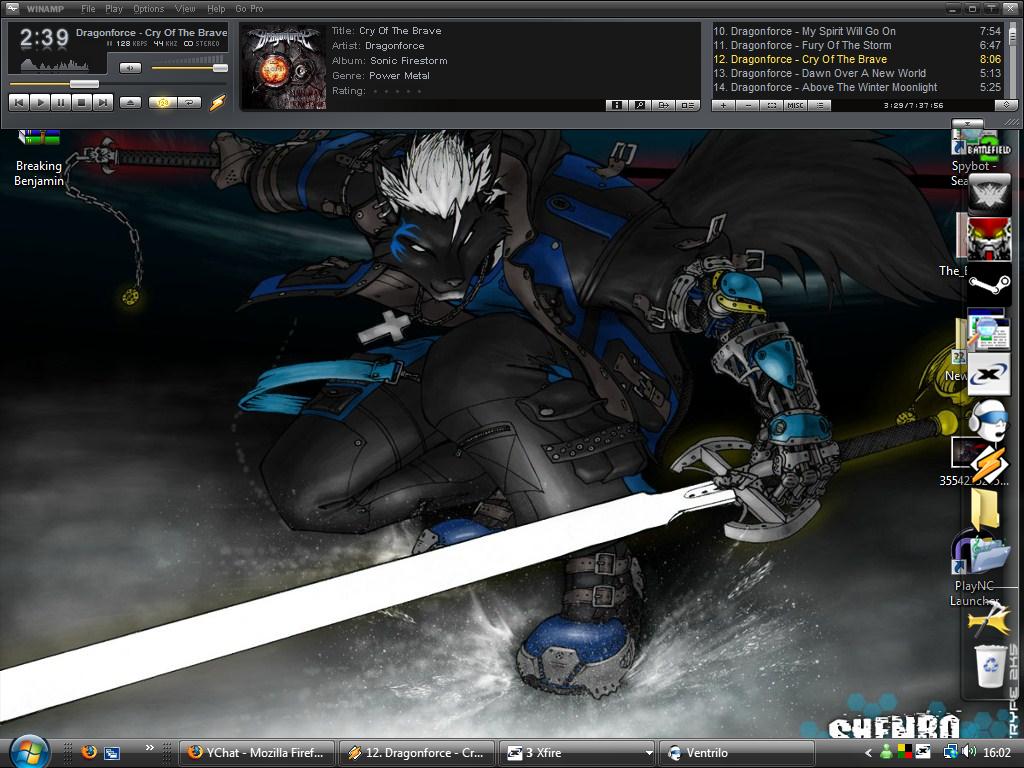Pause the current song
Viewport: 1024px width, 768px height.
coord(61,103)
